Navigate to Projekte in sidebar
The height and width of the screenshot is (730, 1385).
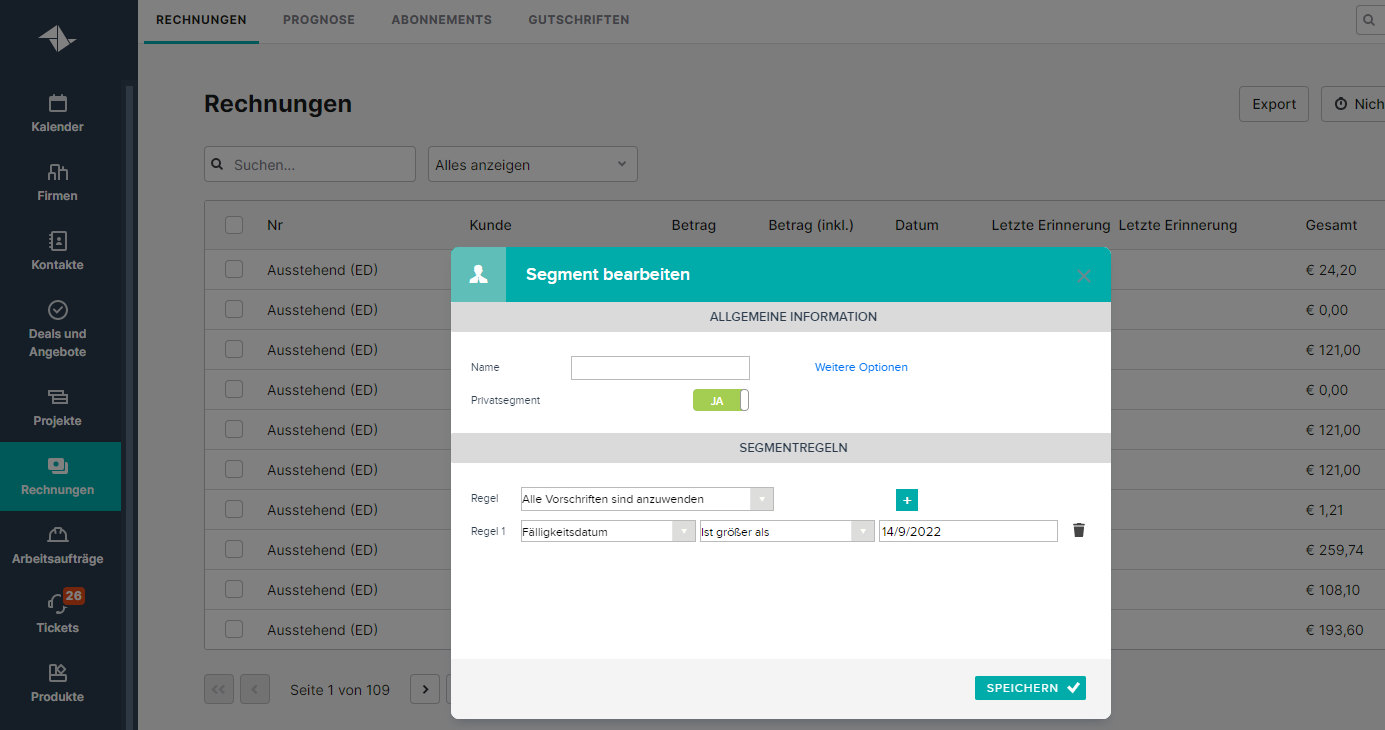[58, 408]
